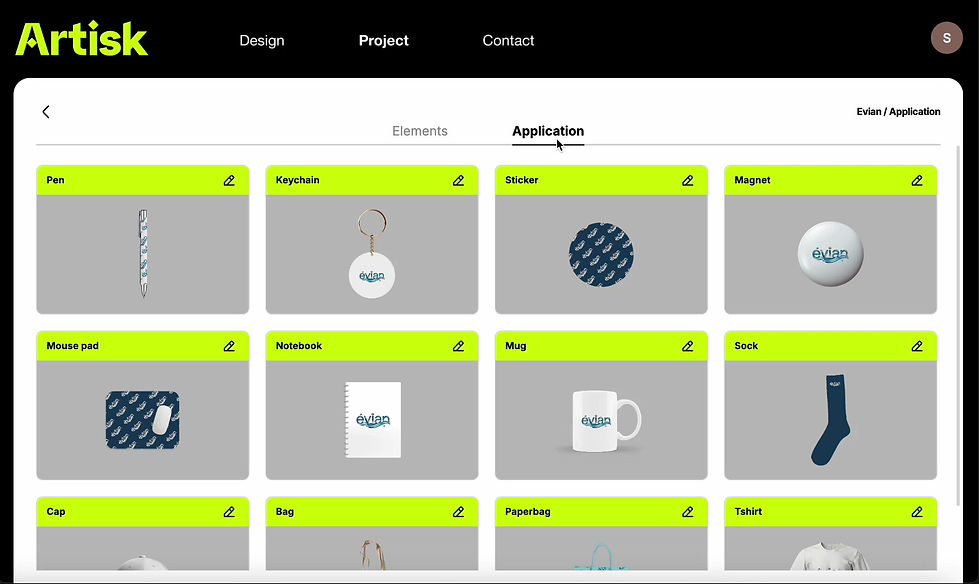Click the Paperbag edit pencil icon
Screen dimensions: 979x584
tap(687, 512)
